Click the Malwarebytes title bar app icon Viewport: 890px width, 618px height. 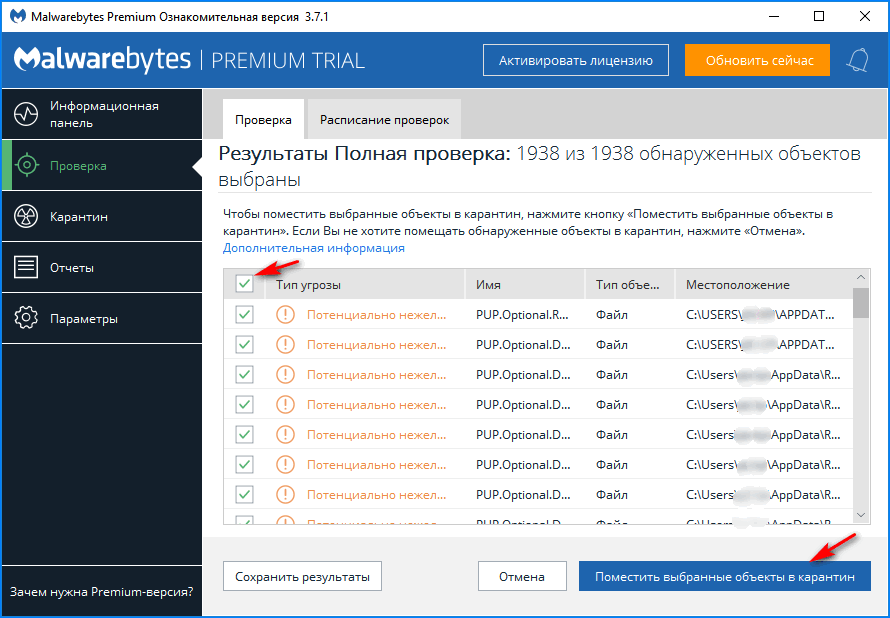pyautogui.click(x=18, y=16)
